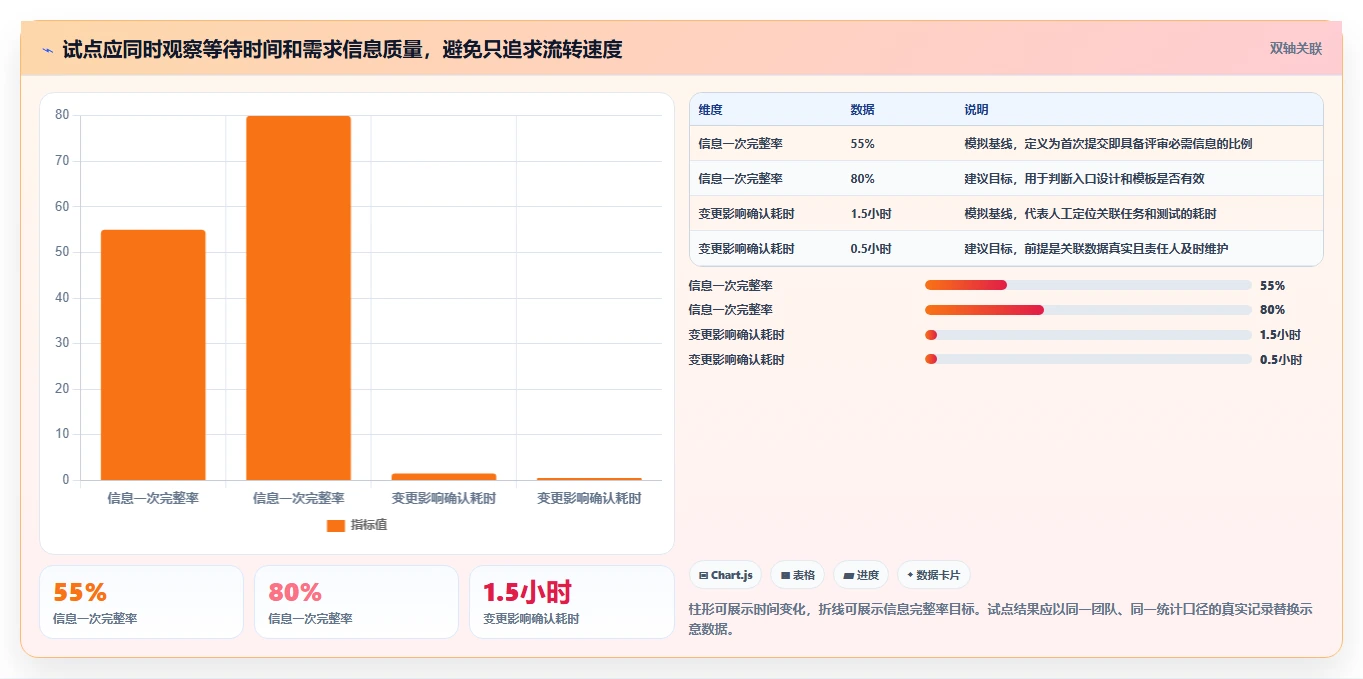Click the 80% cell in the table
Viewport: 1363px width, 679px height.
[x=862, y=179]
